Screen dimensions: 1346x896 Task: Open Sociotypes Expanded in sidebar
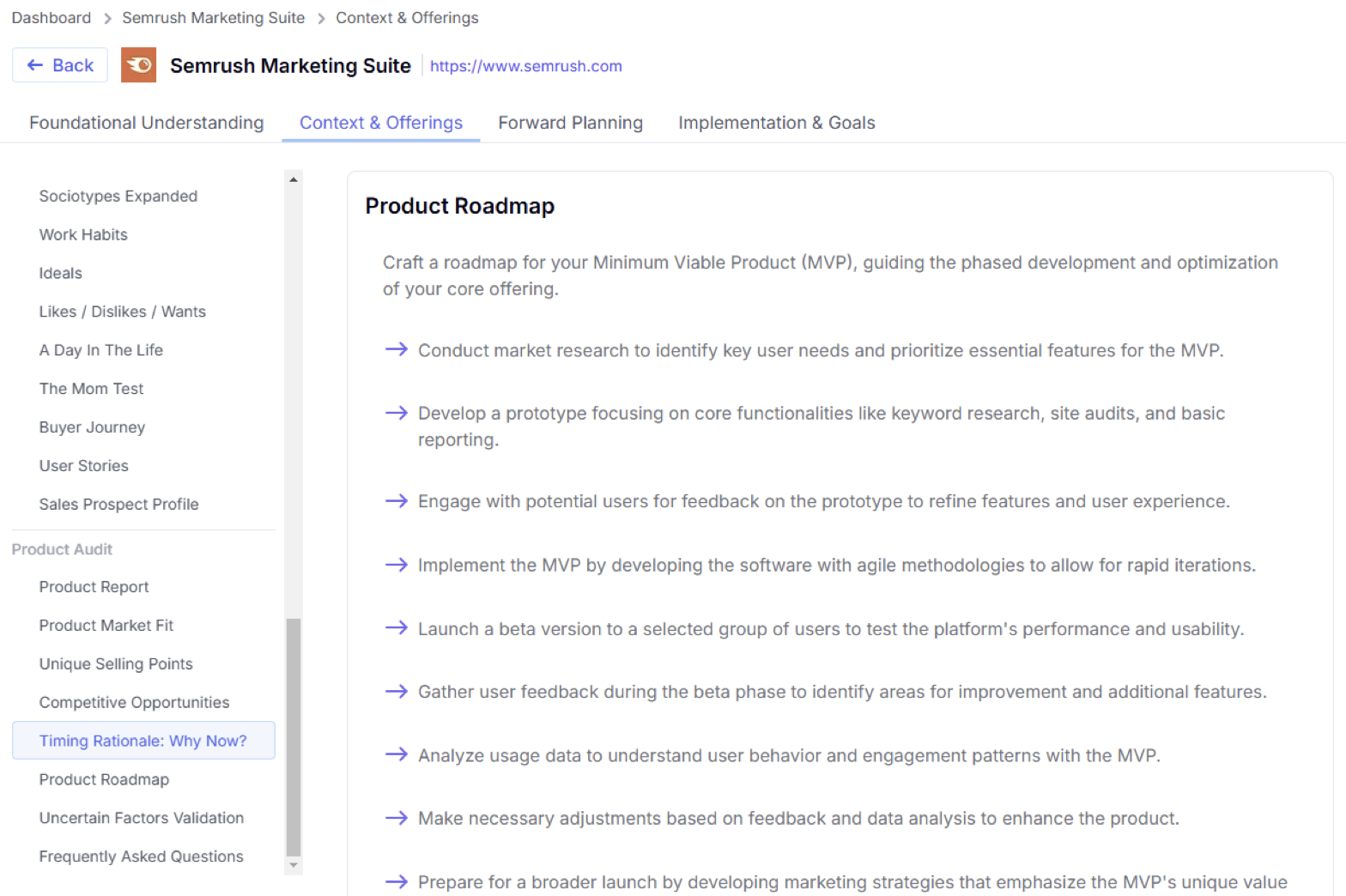118,197
